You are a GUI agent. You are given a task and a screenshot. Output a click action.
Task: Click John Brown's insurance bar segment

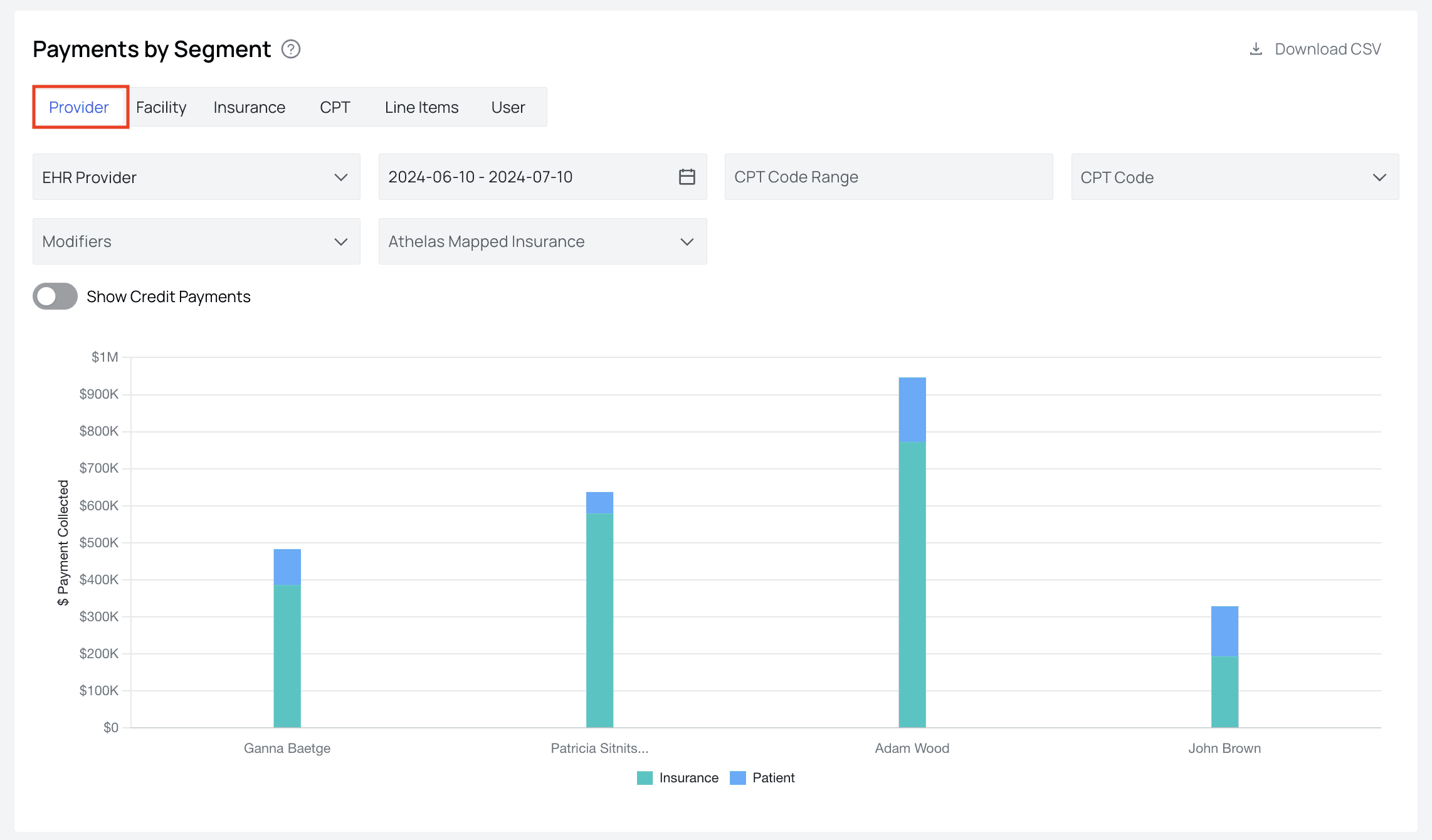click(1224, 692)
